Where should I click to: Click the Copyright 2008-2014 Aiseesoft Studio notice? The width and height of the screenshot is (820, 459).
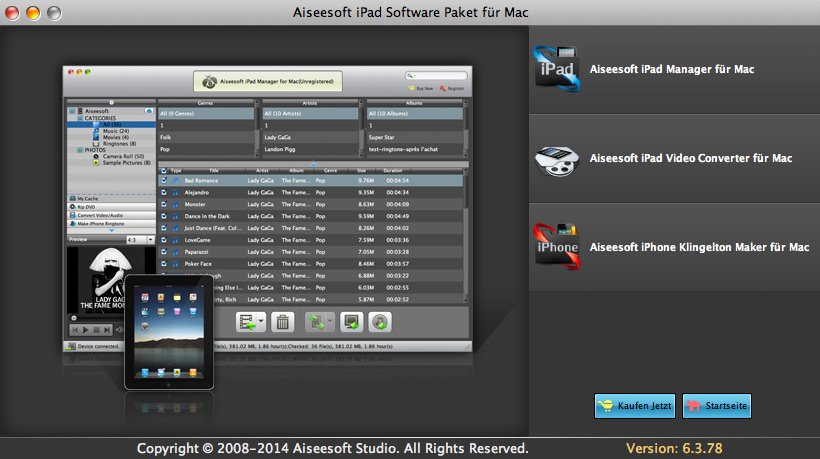tap(333, 449)
